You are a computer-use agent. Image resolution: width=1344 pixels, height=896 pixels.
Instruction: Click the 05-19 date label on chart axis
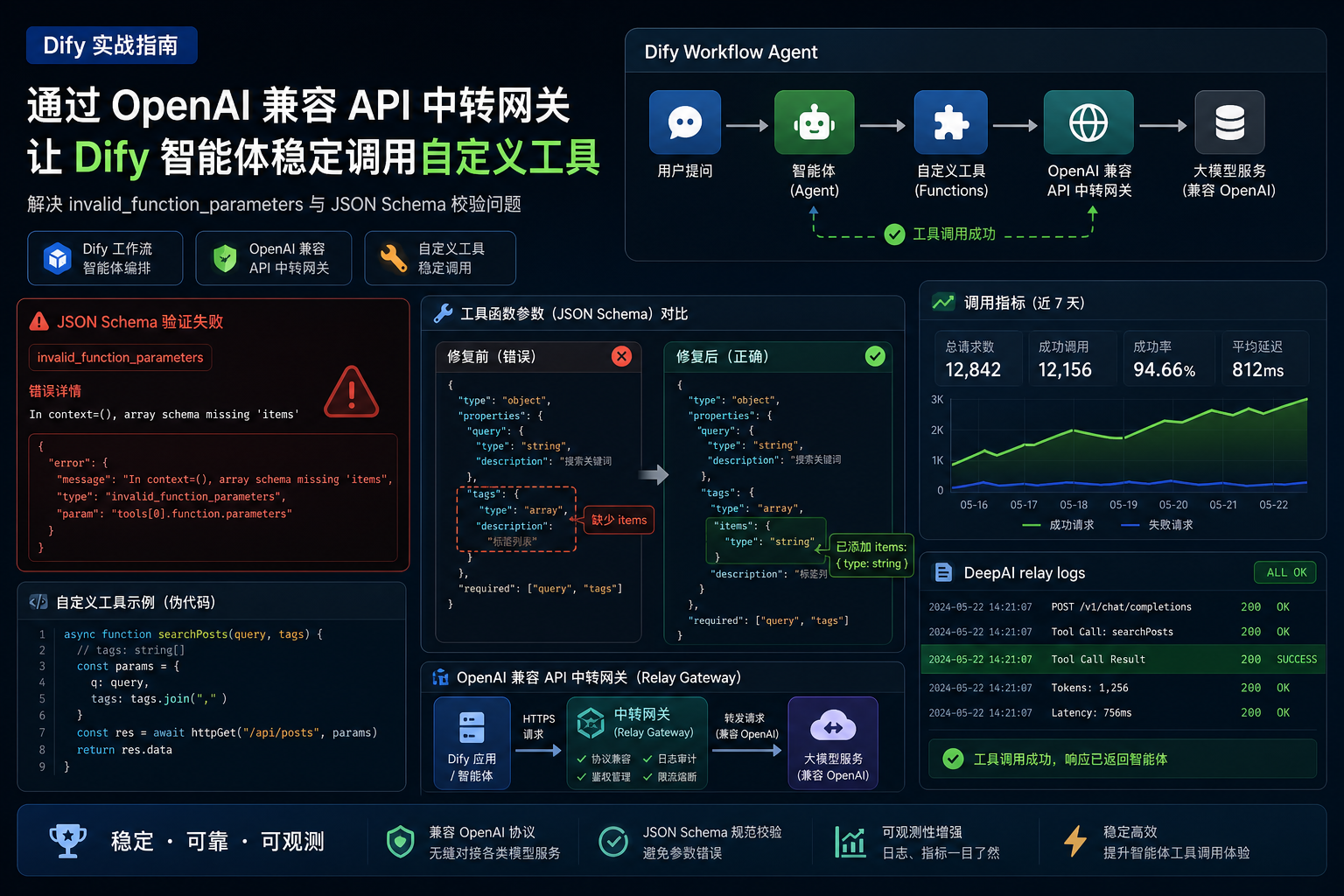[x=1123, y=505]
